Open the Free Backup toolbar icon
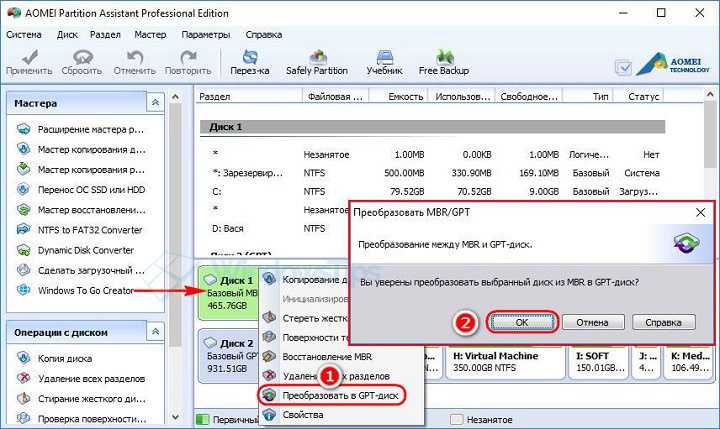The height and width of the screenshot is (429, 720). [x=444, y=62]
